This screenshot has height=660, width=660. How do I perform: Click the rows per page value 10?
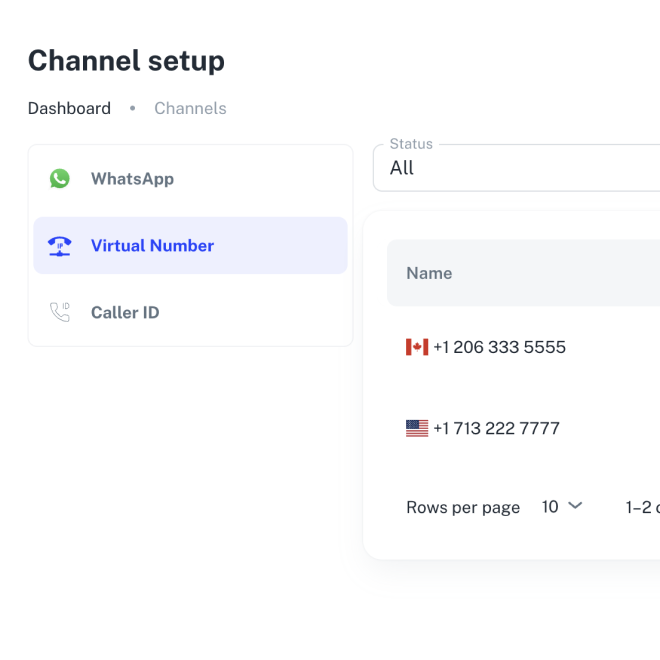click(x=550, y=507)
